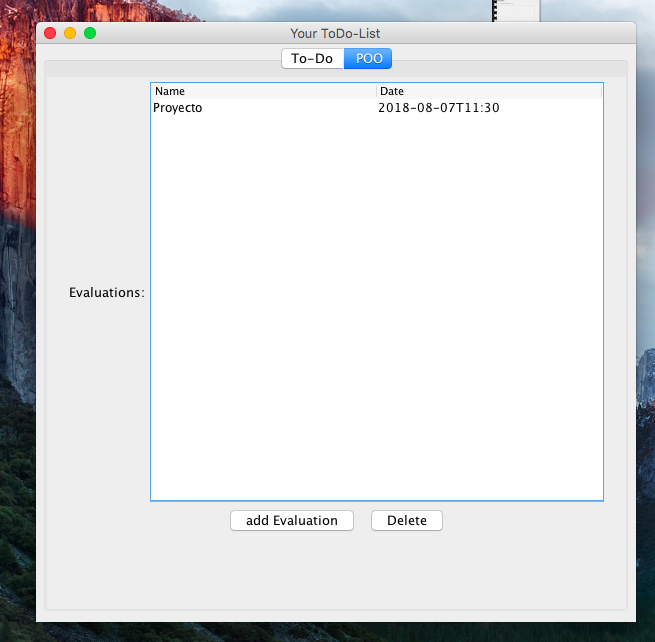This screenshot has height=642, width=655.
Task: Click the 2018-08-07T11:30 date cell
Action: 439,108
